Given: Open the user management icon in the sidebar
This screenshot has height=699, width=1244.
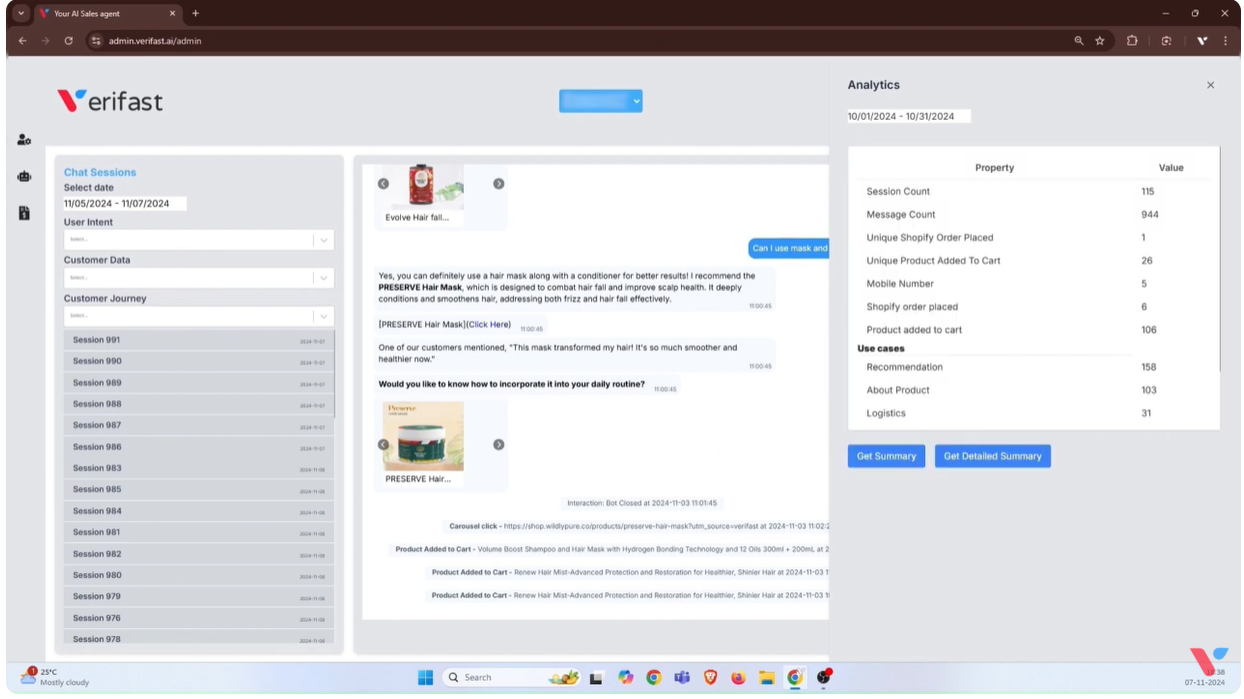Looking at the screenshot, I should tap(24, 138).
